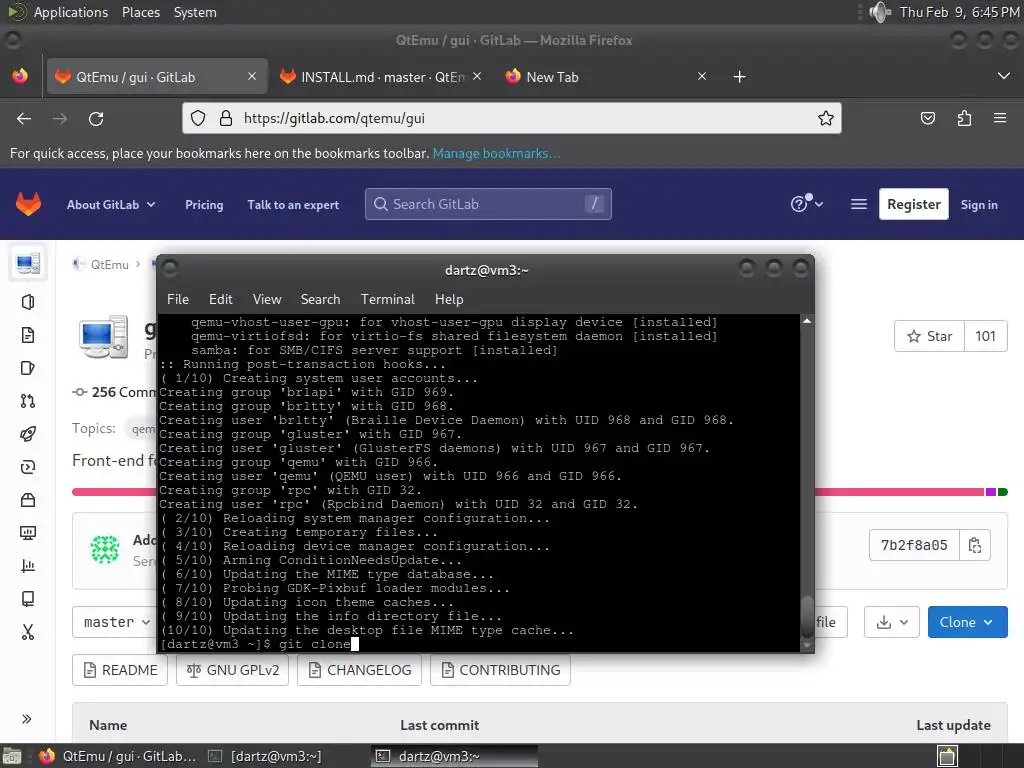Switch to the INSTALL.md tab

(x=382, y=77)
